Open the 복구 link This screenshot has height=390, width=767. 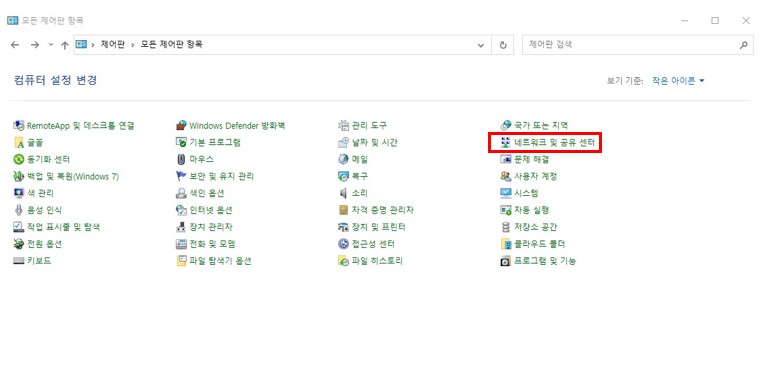click(360, 176)
